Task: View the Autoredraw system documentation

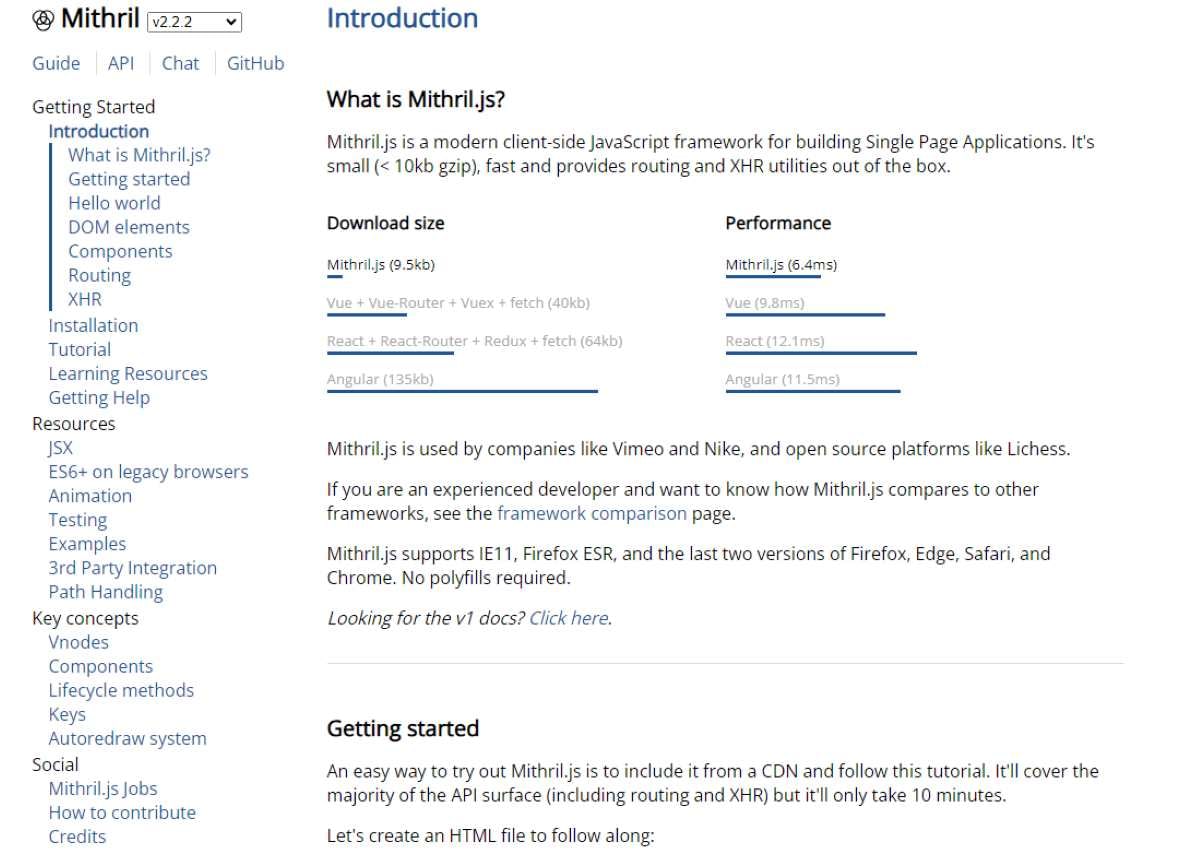Action: 127,738
